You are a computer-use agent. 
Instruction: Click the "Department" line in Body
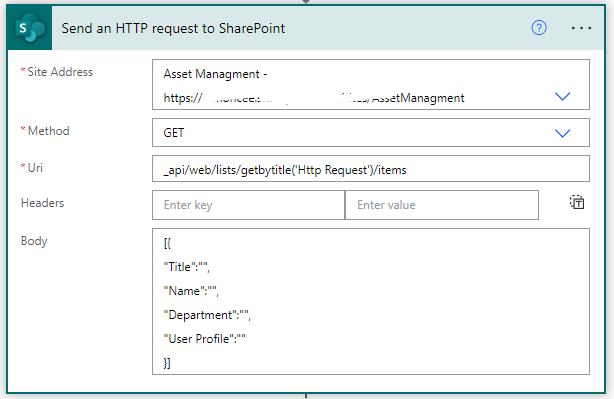[207, 315]
